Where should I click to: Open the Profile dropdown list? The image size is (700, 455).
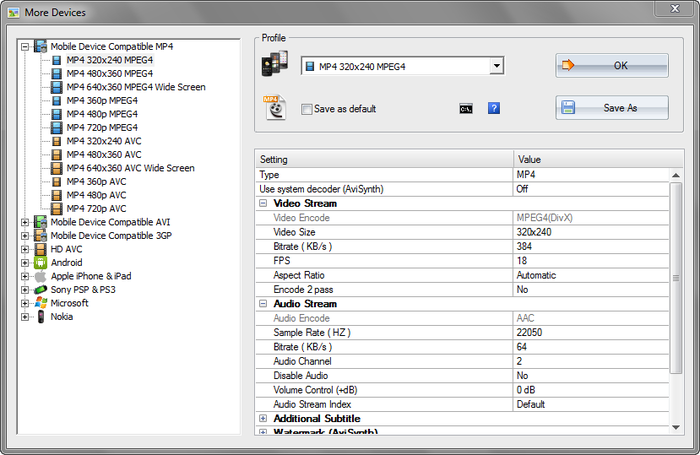click(x=496, y=67)
